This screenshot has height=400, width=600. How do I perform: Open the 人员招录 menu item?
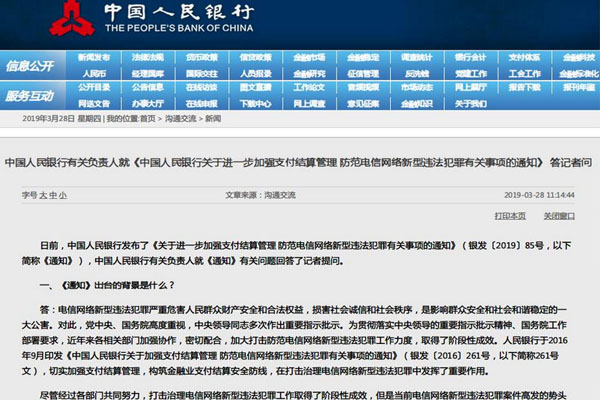click(x=256, y=73)
